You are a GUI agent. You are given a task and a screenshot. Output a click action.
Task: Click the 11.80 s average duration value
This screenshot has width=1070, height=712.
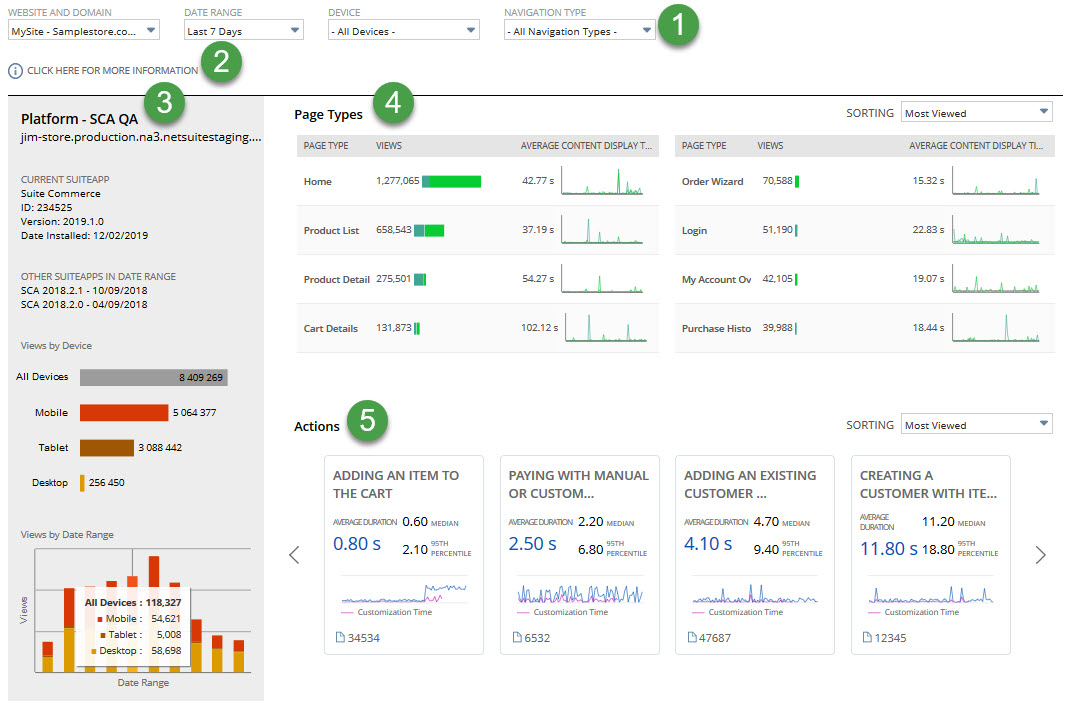(x=888, y=549)
